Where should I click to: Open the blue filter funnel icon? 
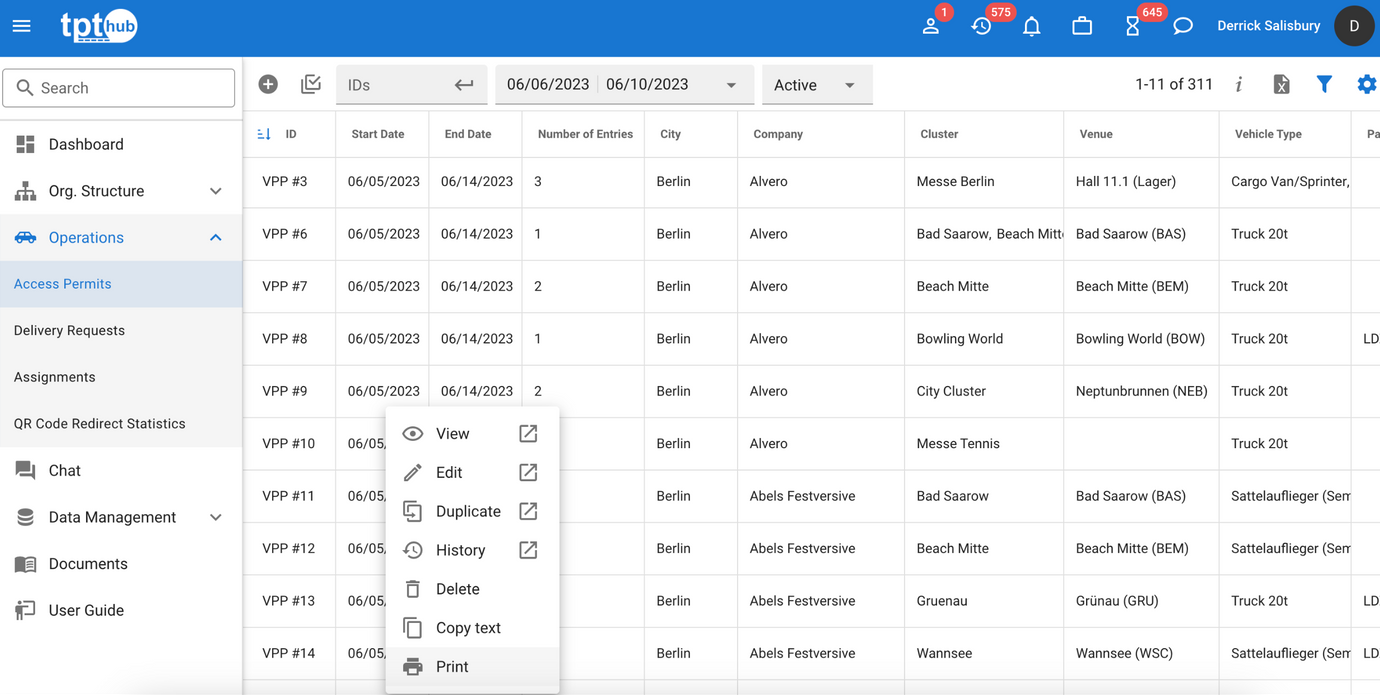[x=1324, y=85]
